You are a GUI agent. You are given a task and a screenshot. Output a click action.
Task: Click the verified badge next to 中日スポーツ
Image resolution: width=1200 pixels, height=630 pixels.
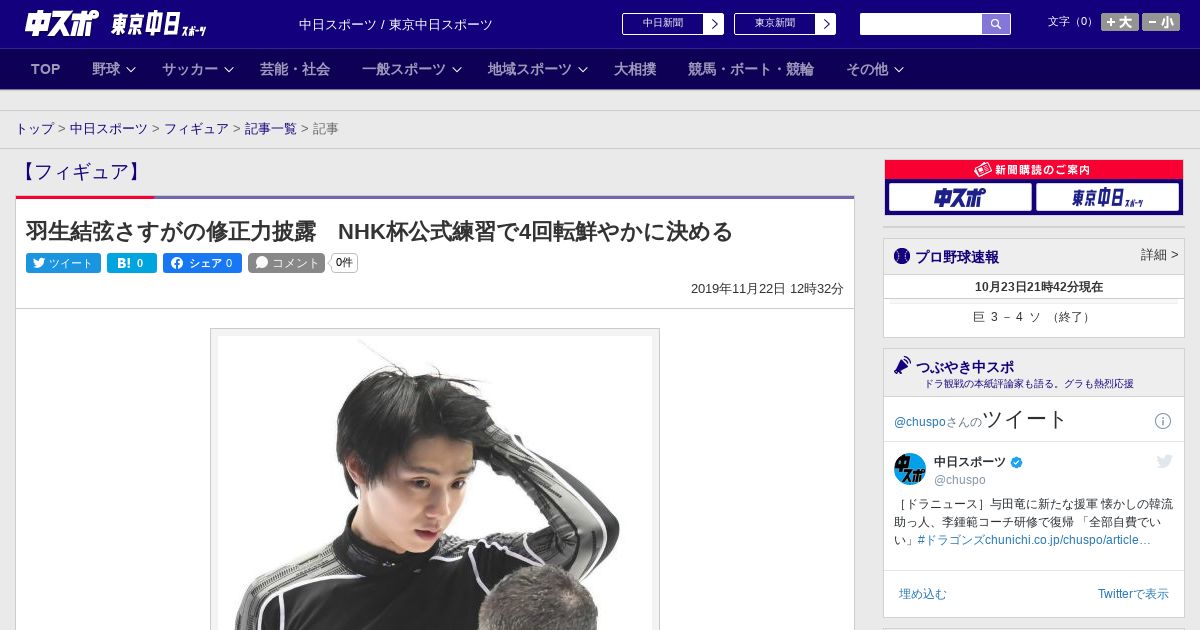tap(1017, 462)
